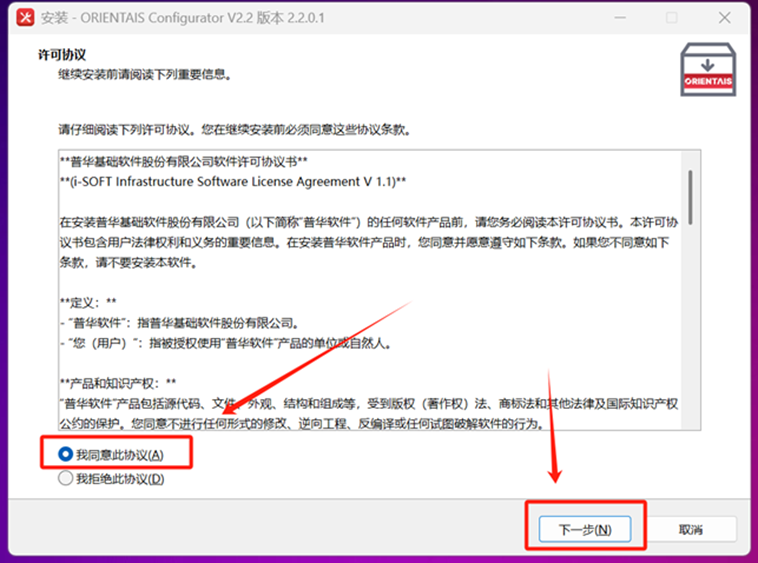Click the 取消 button

click(x=691, y=529)
